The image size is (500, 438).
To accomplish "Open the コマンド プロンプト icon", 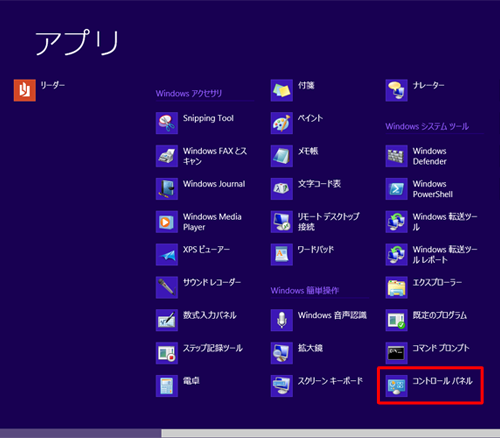I will (396, 353).
